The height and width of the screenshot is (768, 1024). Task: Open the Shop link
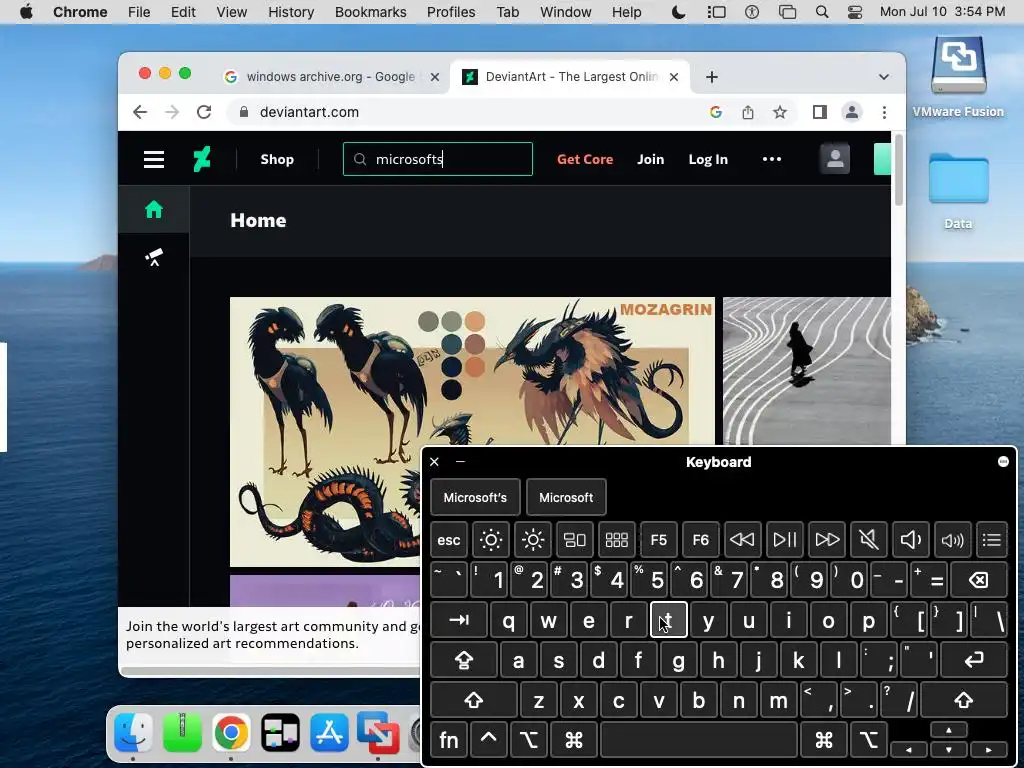click(x=277, y=159)
